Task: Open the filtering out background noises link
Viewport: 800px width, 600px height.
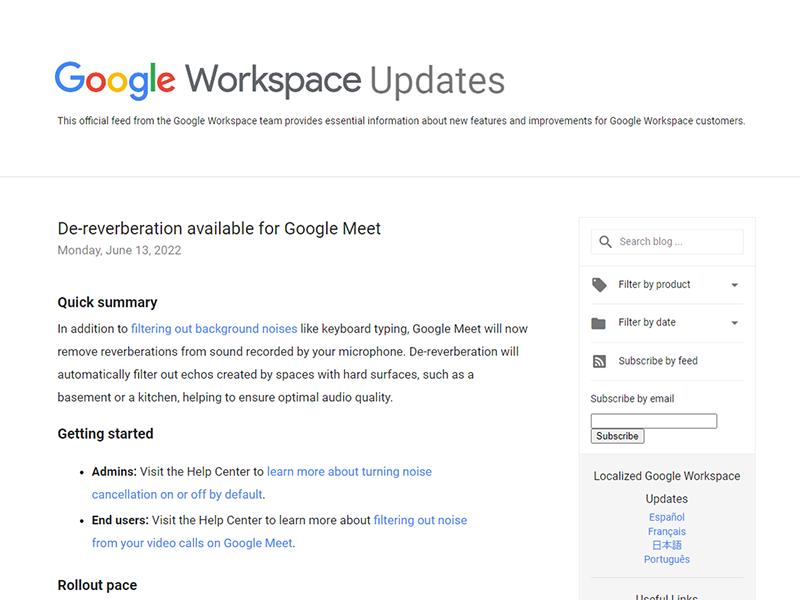Action: coord(214,329)
